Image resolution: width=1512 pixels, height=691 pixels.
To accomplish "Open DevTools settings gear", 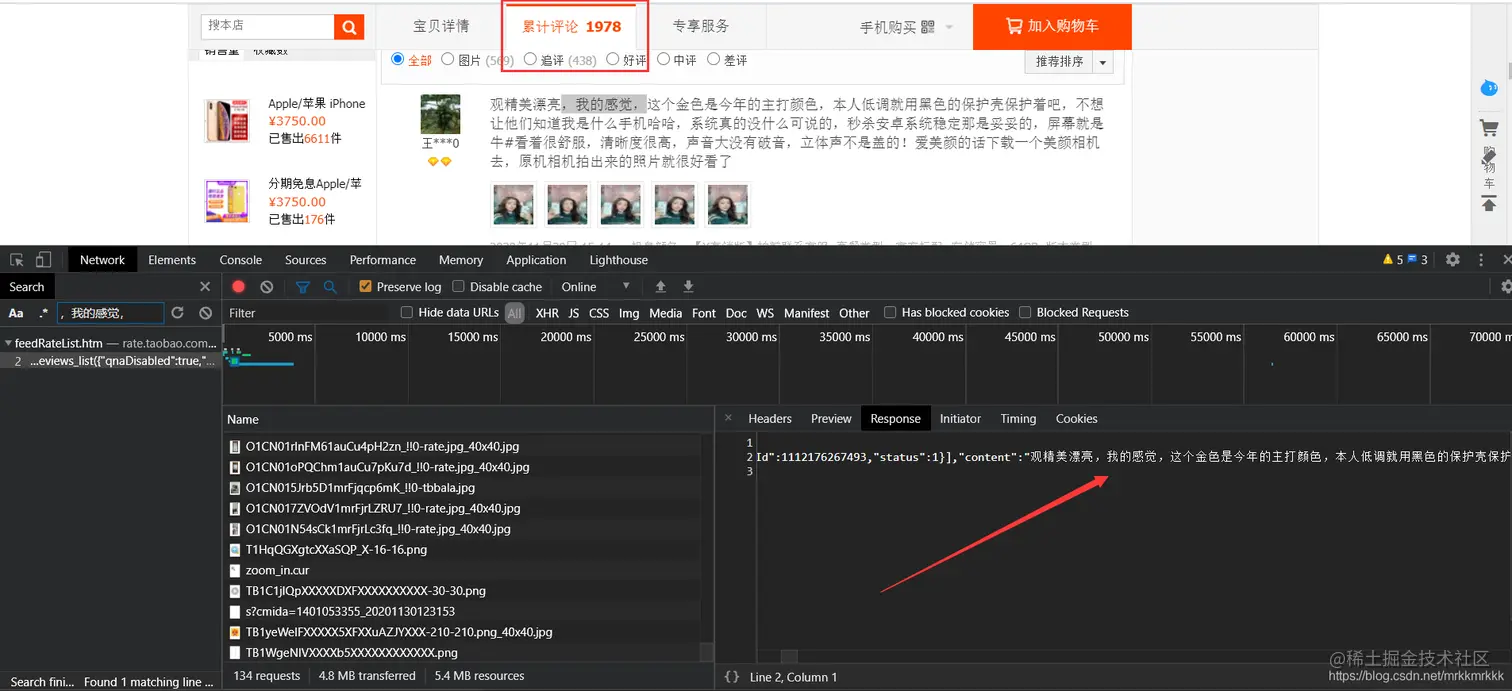I will click(x=1452, y=259).
